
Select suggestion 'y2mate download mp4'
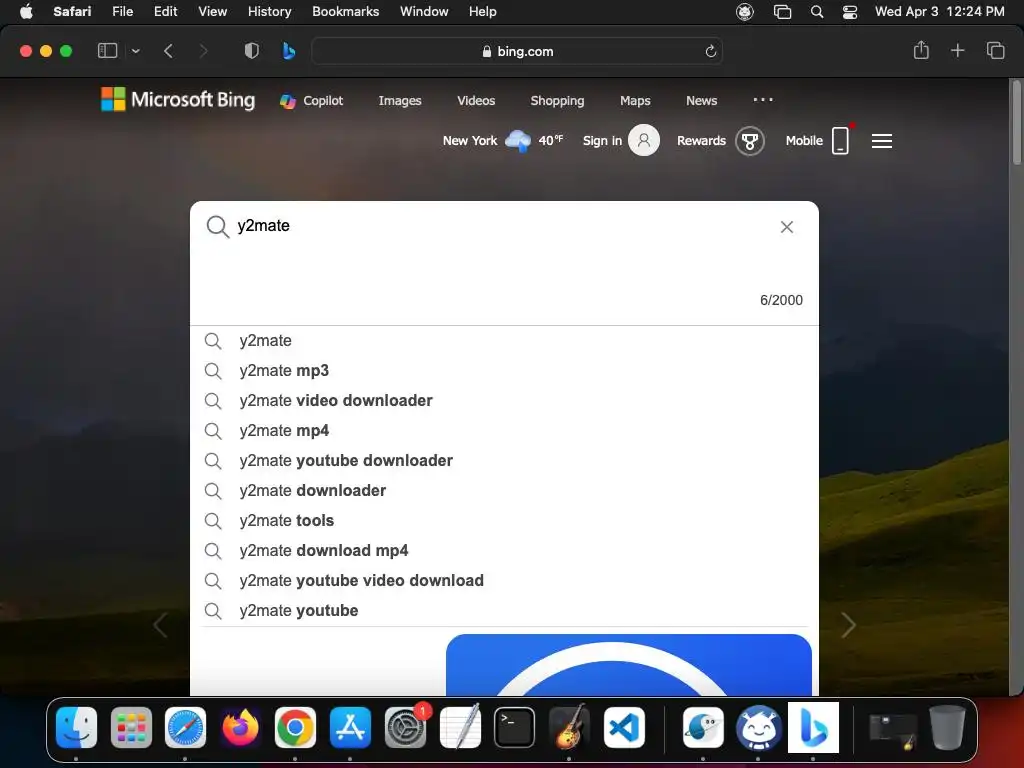504,551
